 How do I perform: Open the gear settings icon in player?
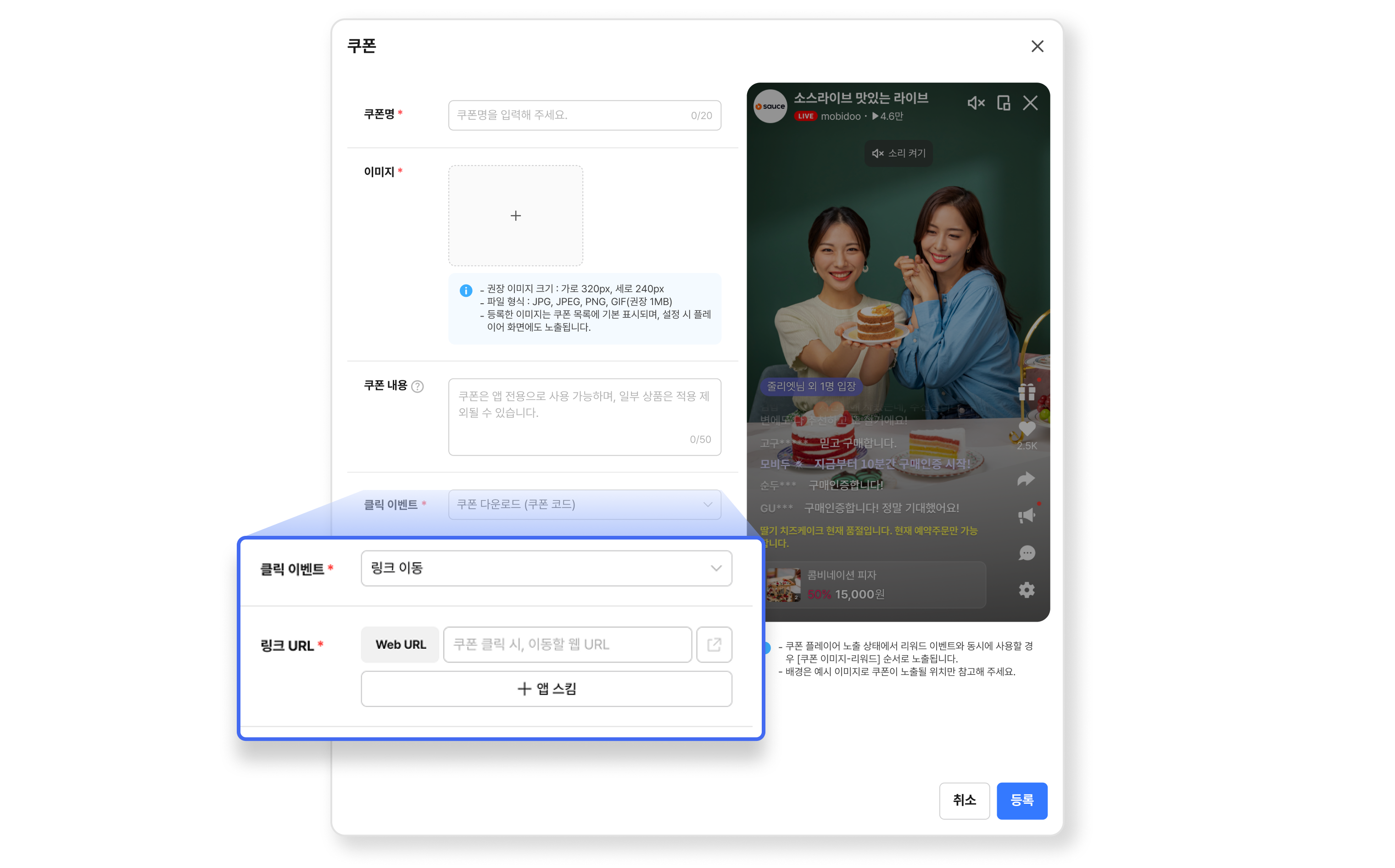click(1027, 590)
